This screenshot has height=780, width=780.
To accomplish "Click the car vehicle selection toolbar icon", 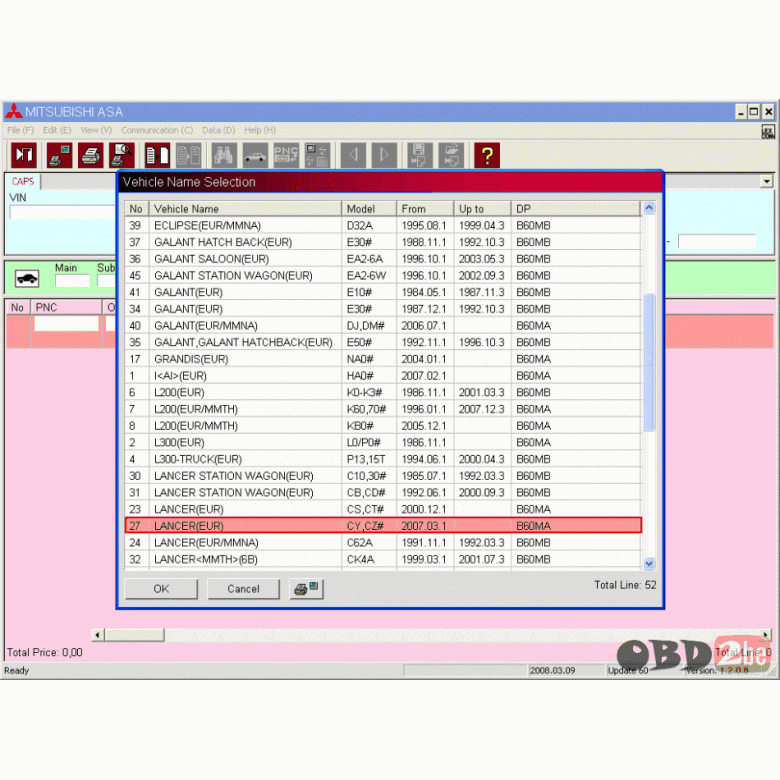I will tap(255, 155).
